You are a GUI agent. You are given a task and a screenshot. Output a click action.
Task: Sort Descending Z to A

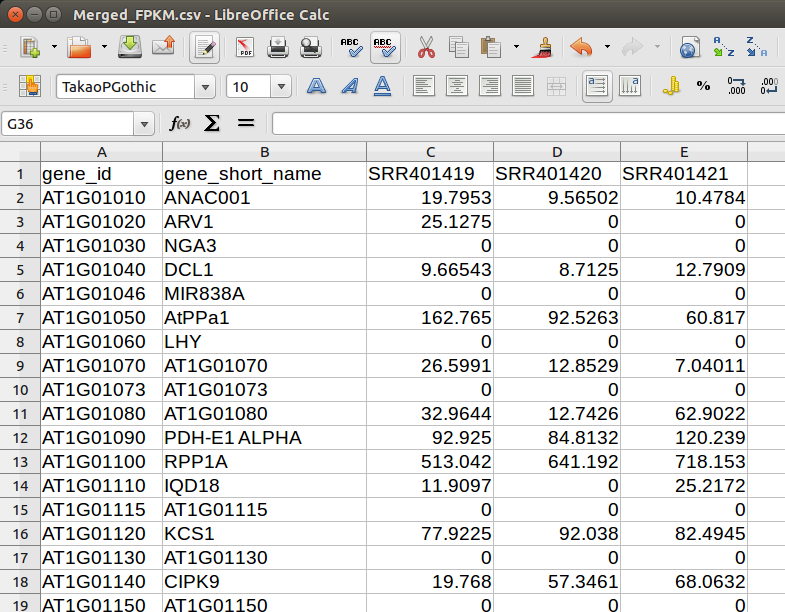[x=757, y=48]
